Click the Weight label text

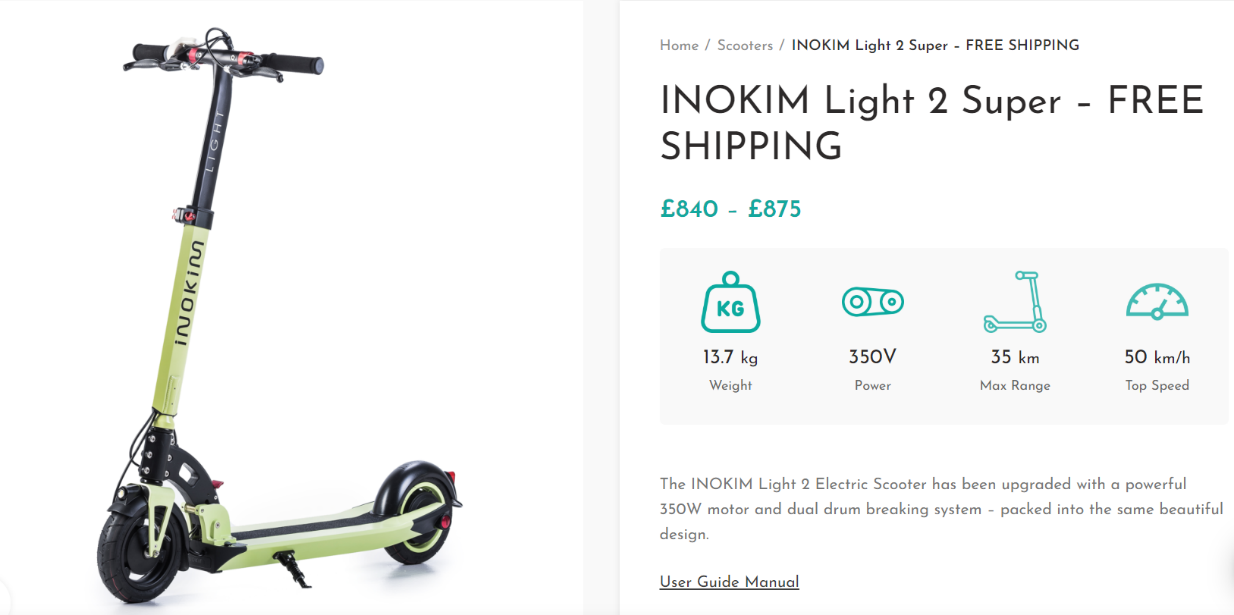click(730, 385)
